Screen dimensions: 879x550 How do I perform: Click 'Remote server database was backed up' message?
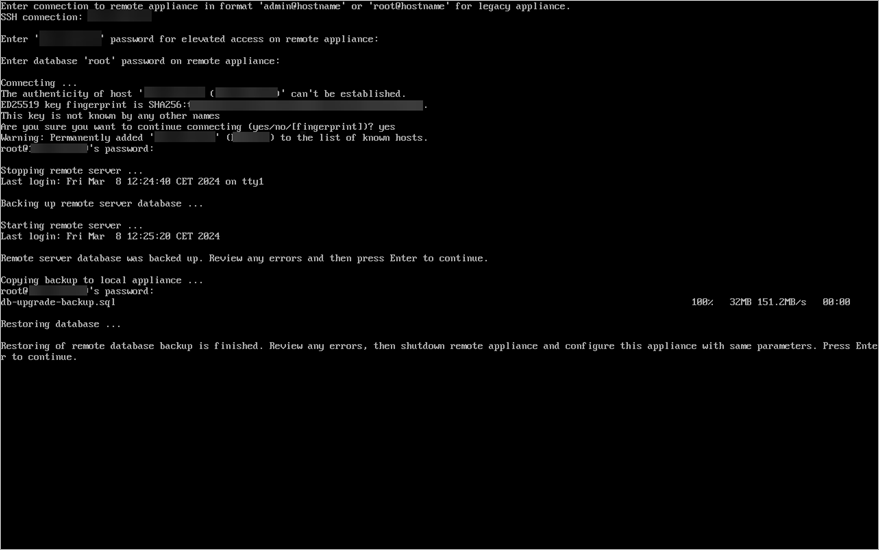tap(244, 258)
